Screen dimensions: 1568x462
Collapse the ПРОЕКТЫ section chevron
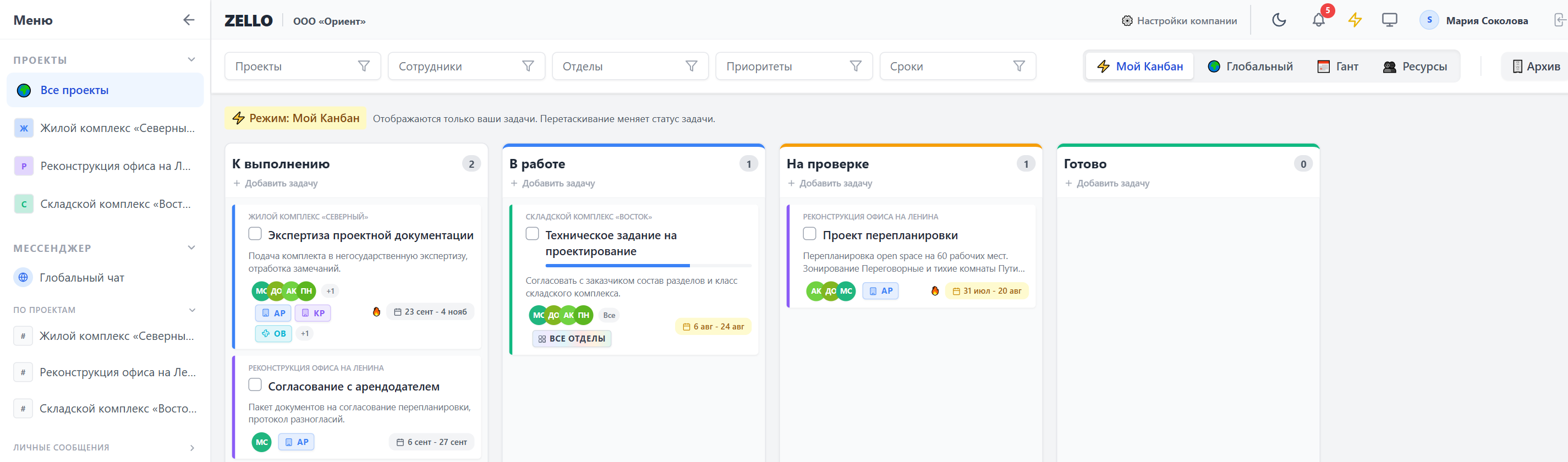(x=192, y=59)
